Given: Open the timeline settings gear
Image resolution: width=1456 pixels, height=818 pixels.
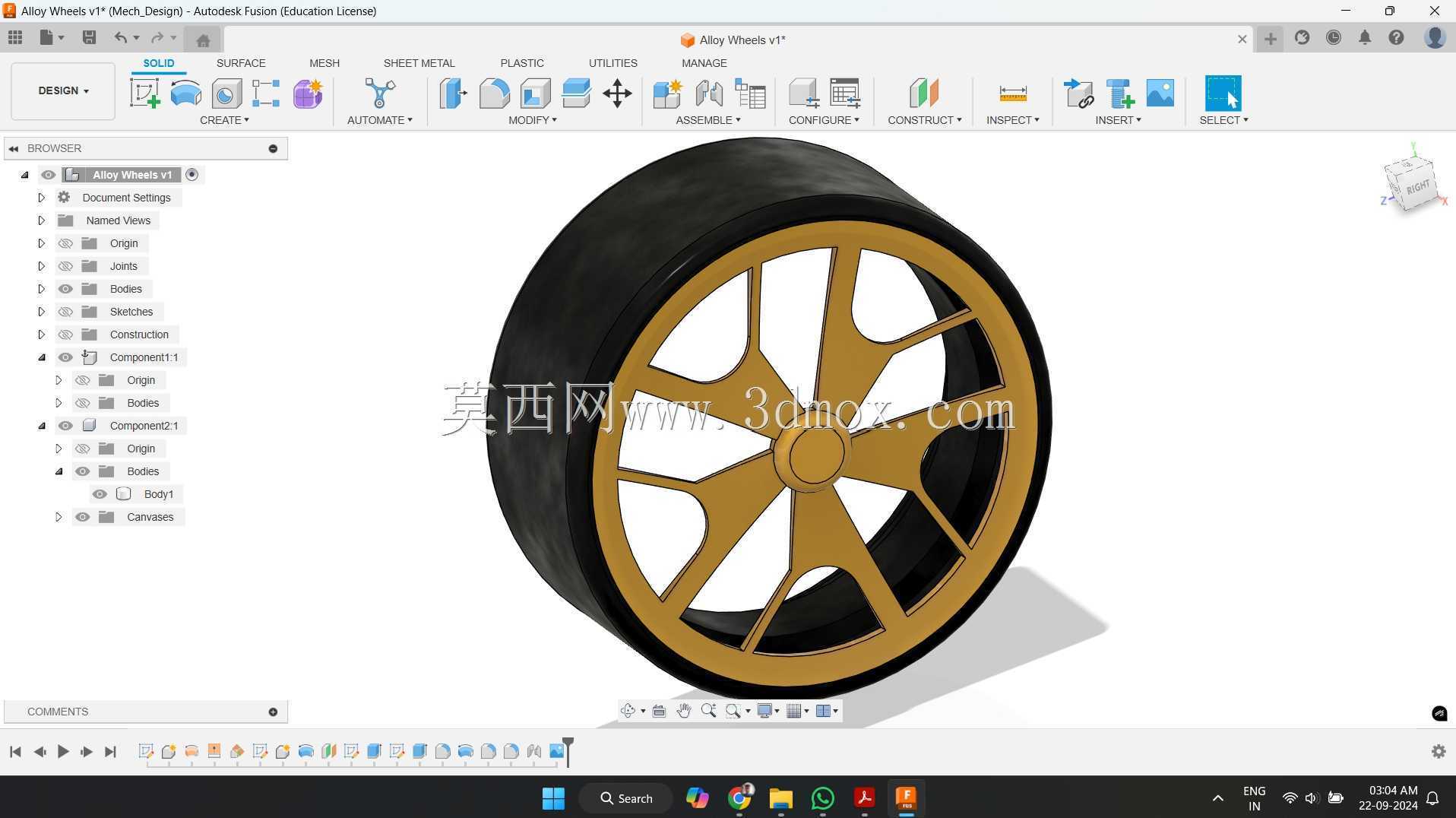Looking at the screenshot, I should (1439, 751).
